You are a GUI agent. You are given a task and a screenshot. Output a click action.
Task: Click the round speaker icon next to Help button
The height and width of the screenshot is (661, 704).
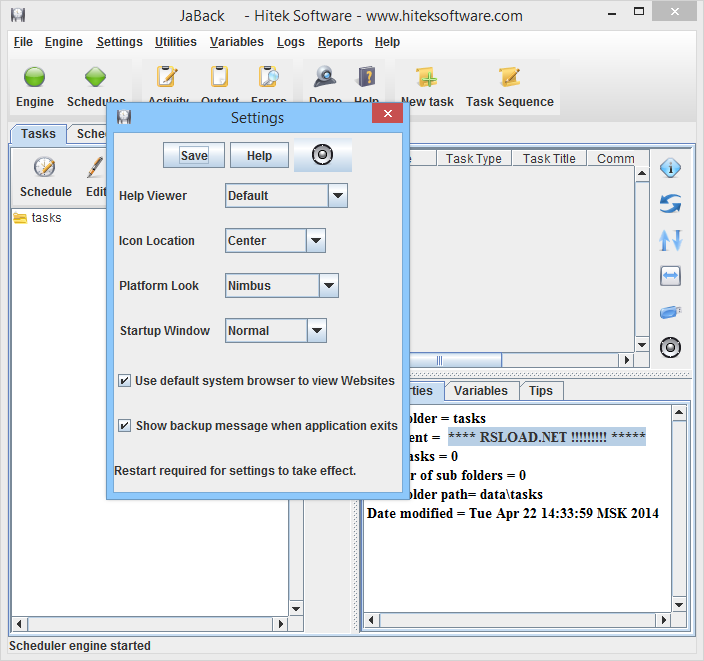click(322, 155)
